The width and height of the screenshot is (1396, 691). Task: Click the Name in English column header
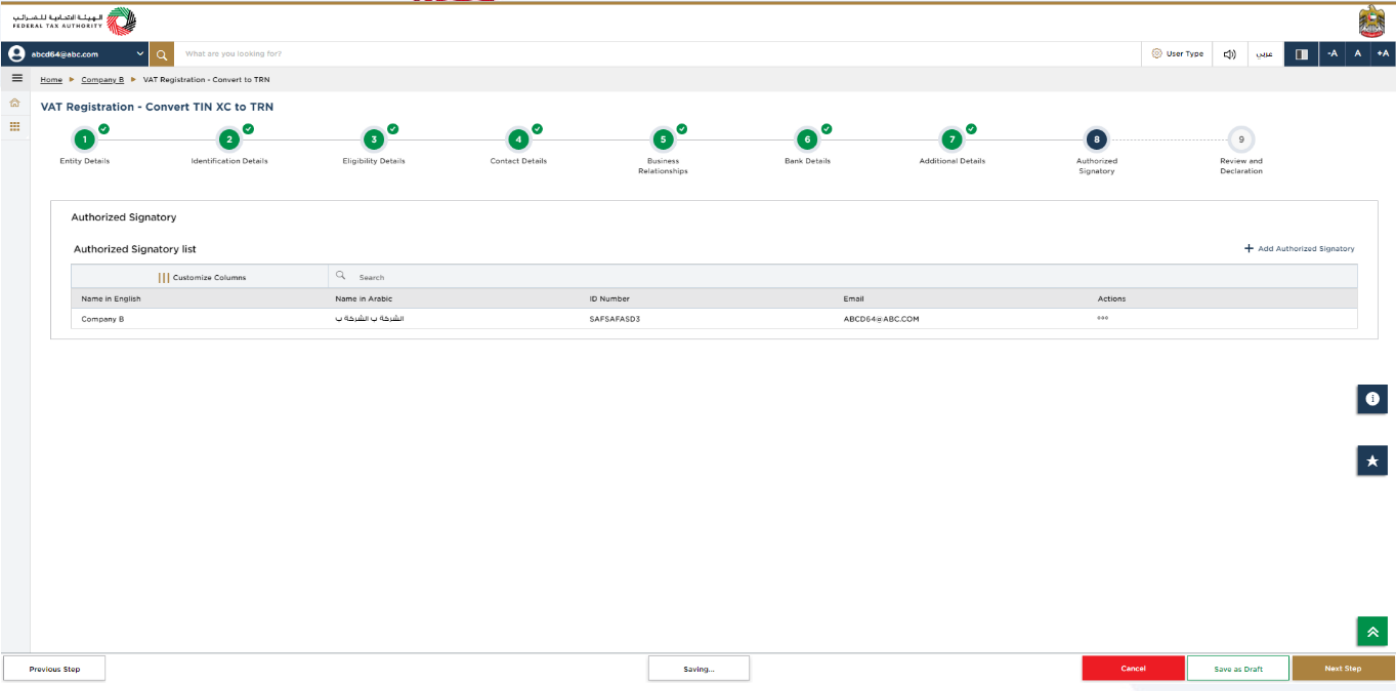point(111,298)
